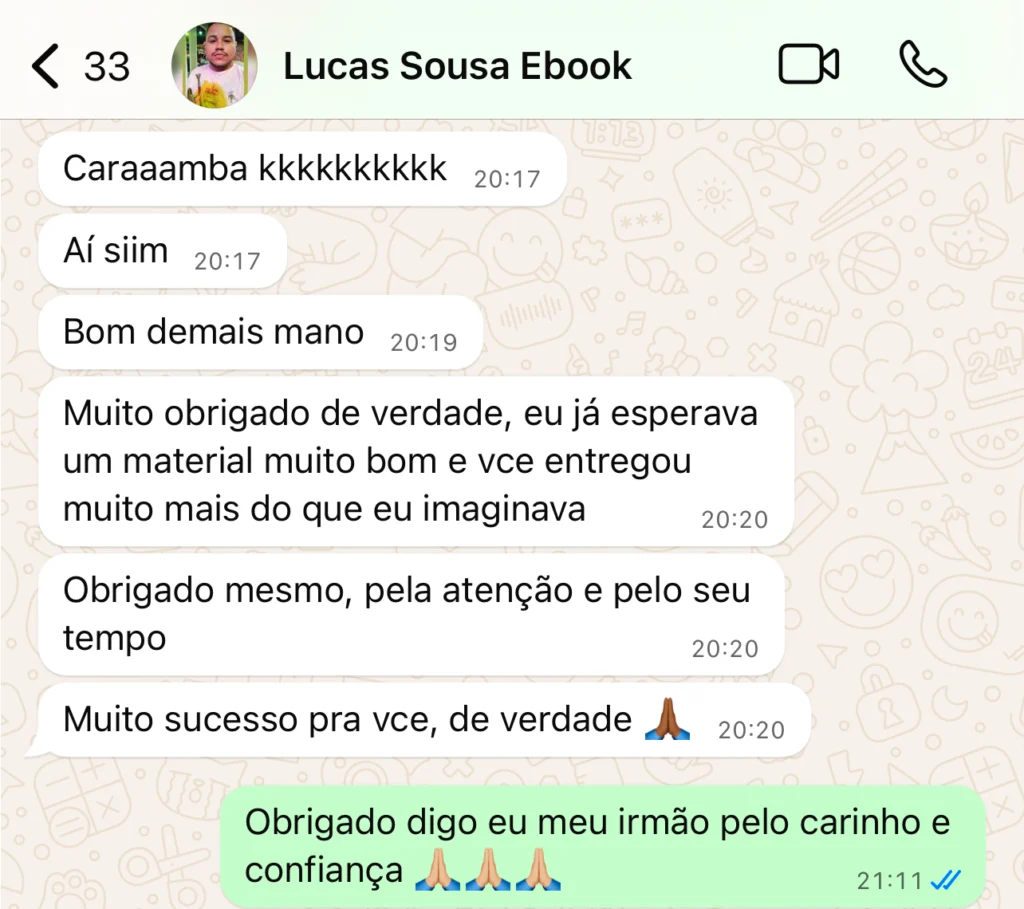The image size is (1024, 909).
Task: Start a voice call via phone icon
Action: [923, 64]
